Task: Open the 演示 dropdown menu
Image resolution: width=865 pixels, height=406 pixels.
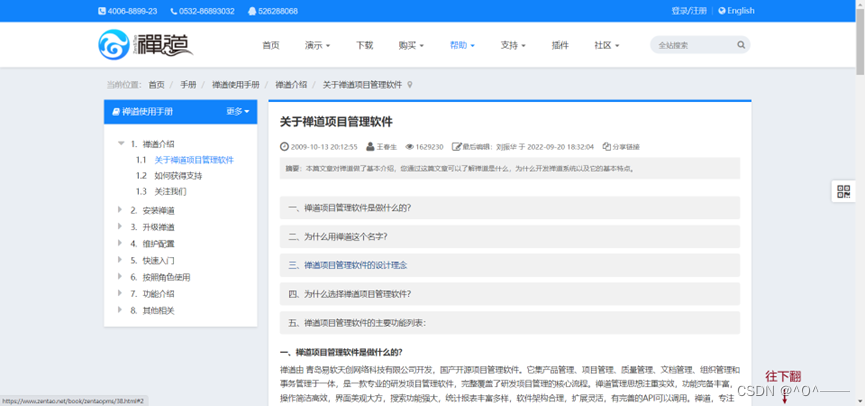Action: click(x=317, y=45)
